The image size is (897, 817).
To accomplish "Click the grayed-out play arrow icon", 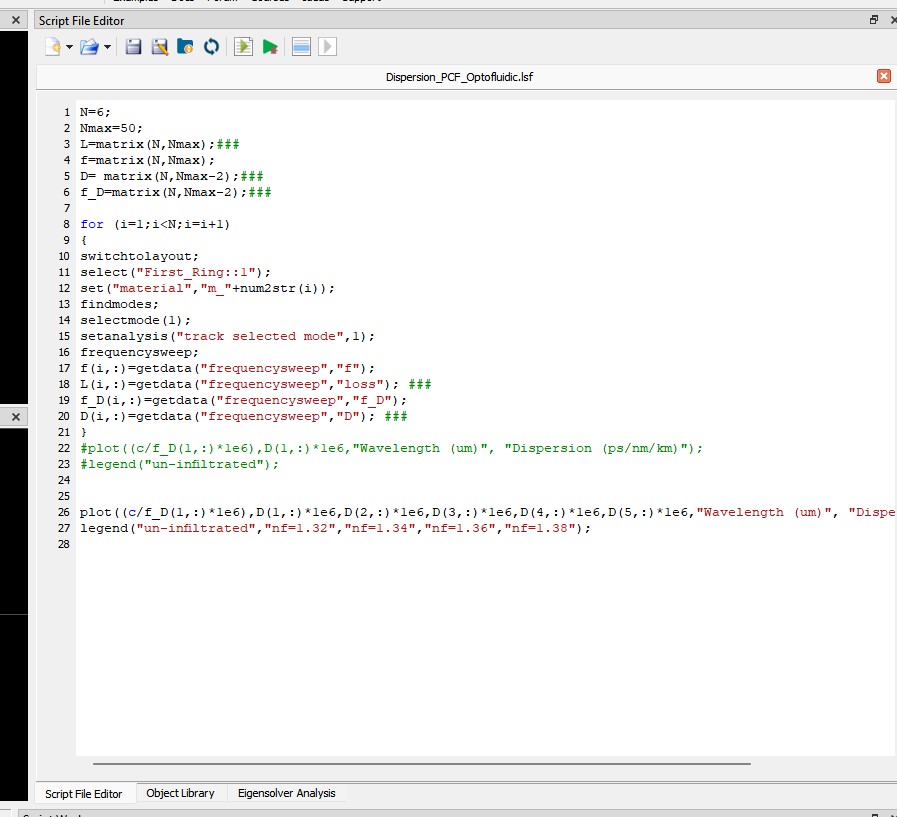I will pos(327,46).
